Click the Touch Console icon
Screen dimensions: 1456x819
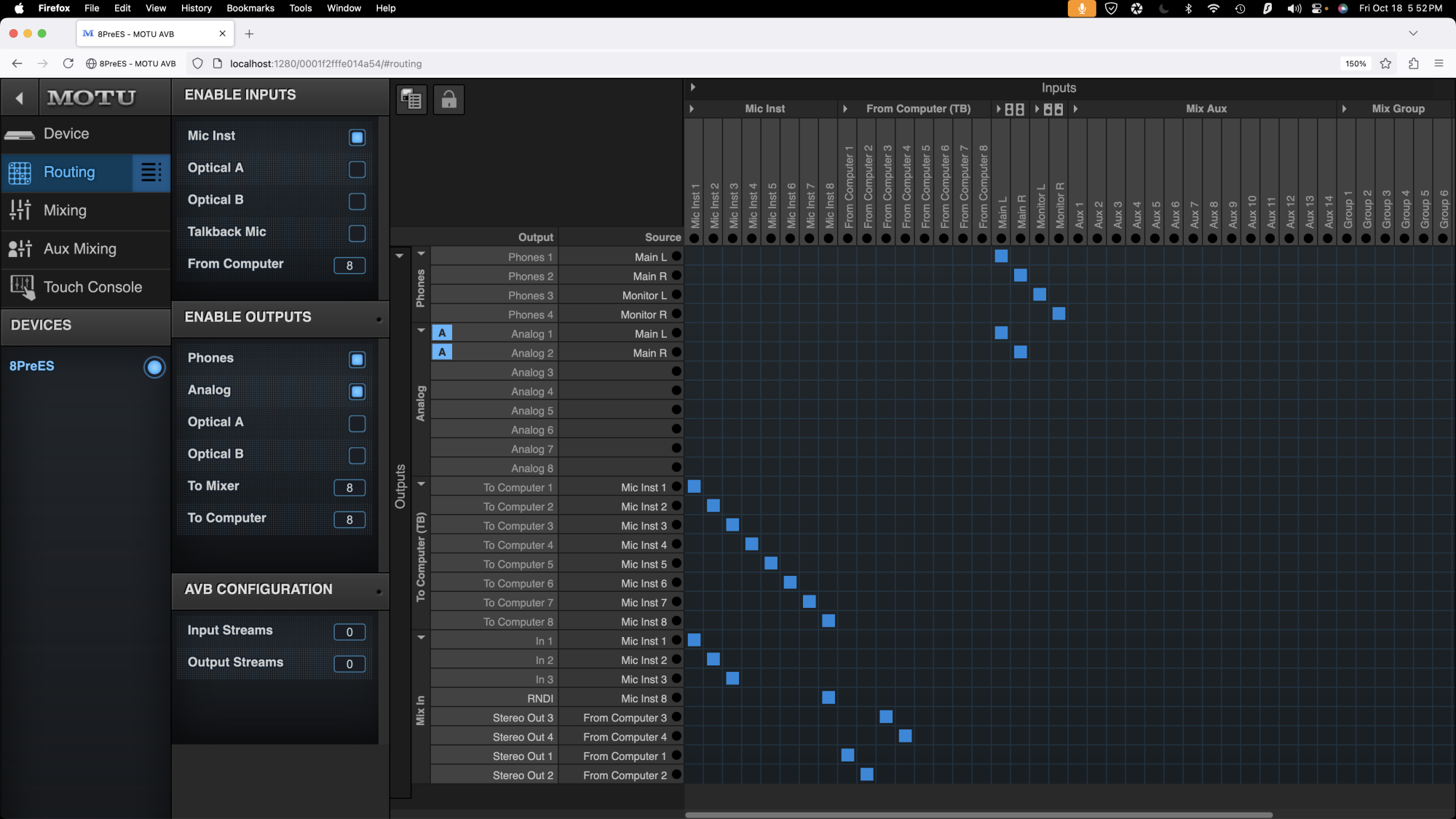22,287
